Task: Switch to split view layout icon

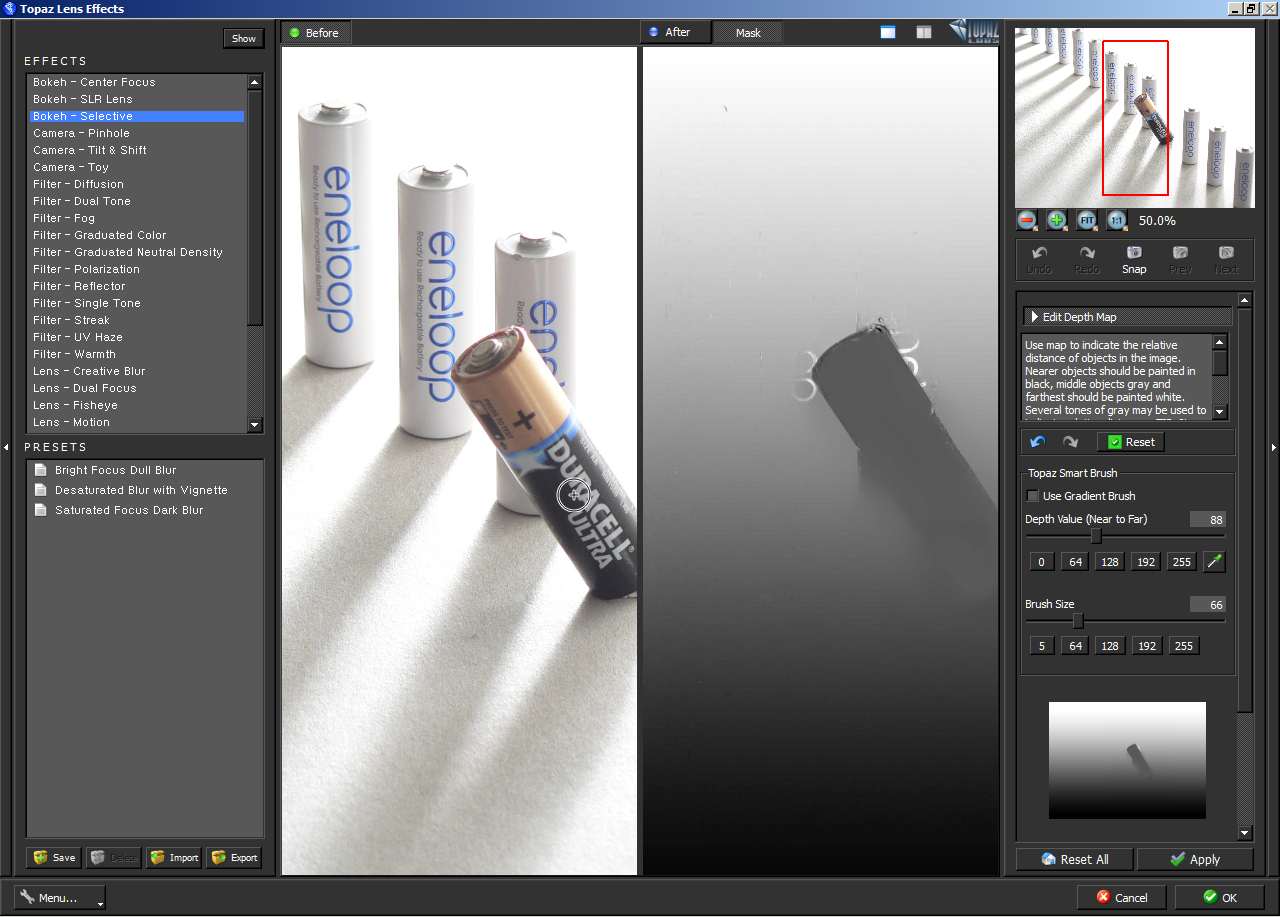Action: point(924,33)
